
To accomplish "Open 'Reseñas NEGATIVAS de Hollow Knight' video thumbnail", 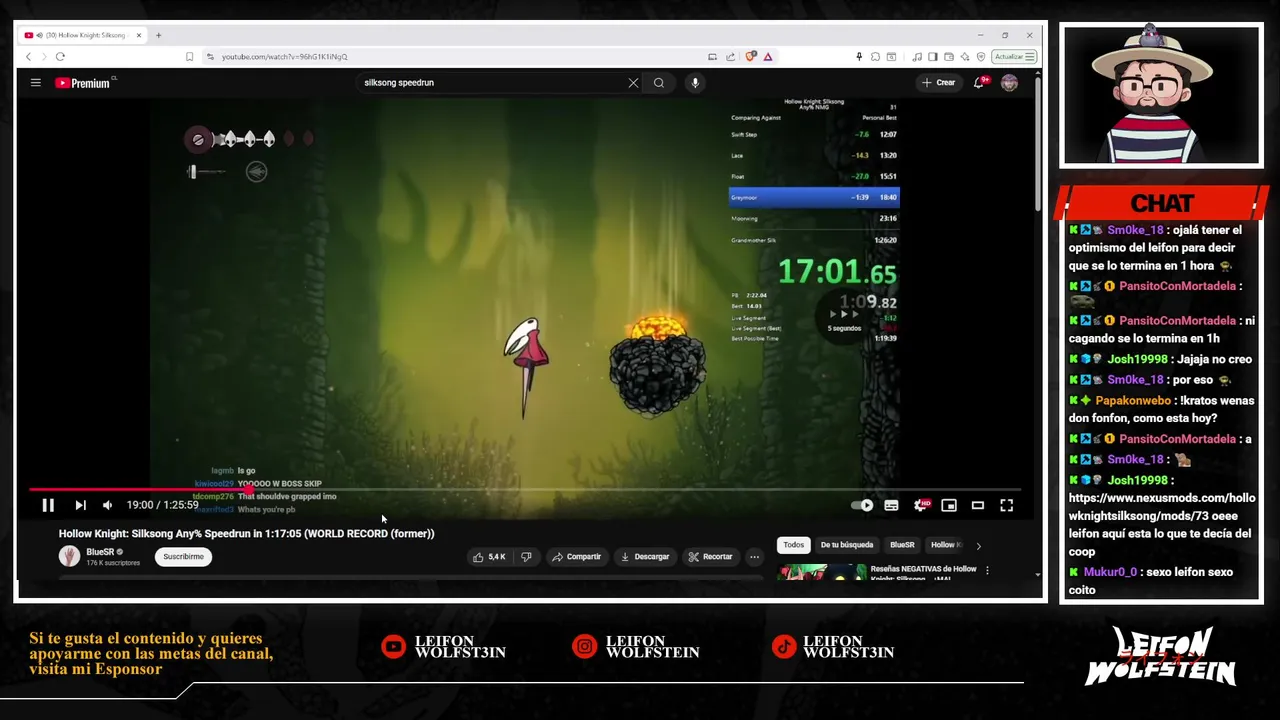I will click(823, 572).
